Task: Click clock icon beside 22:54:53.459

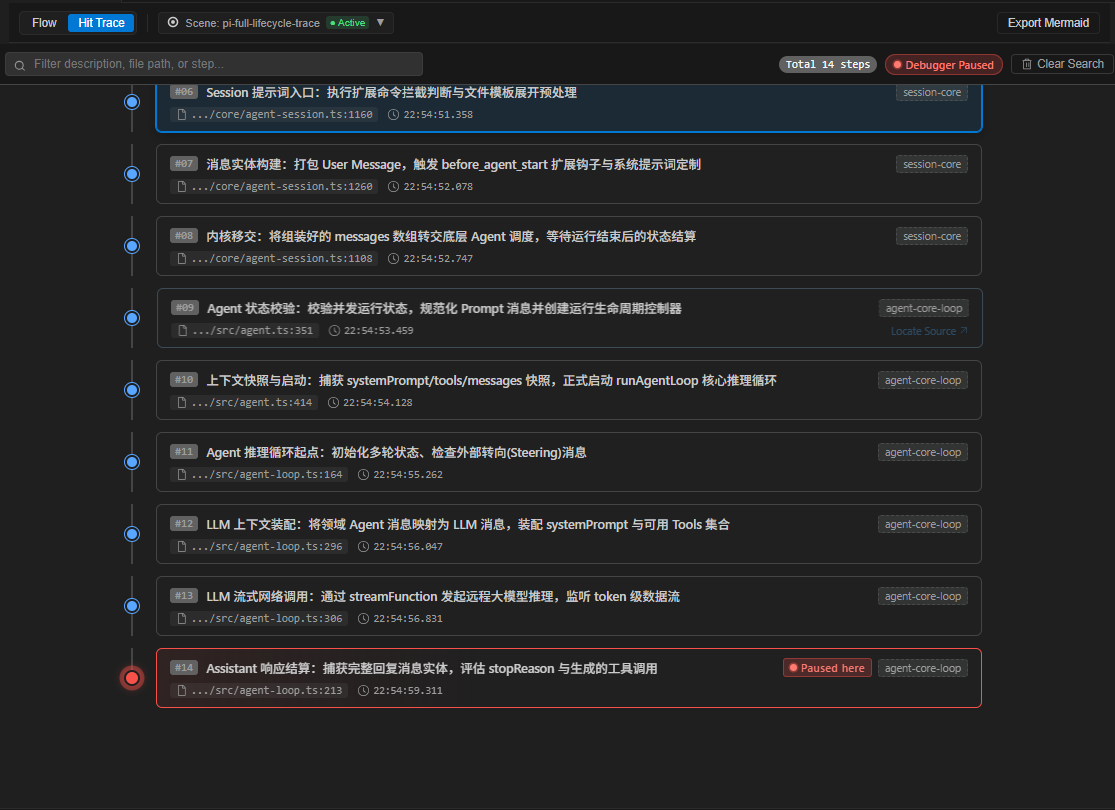Action: 334,331
